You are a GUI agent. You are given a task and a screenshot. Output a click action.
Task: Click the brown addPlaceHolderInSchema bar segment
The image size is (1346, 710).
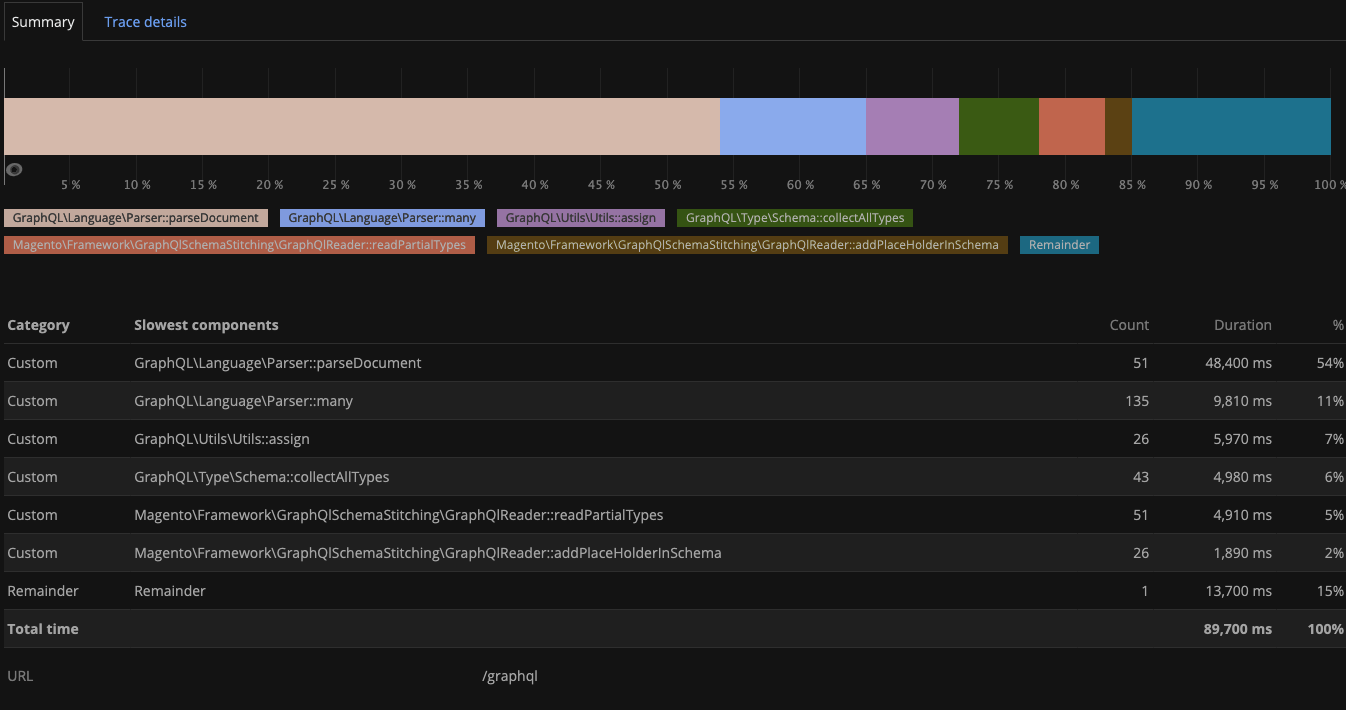(1118, 126)
